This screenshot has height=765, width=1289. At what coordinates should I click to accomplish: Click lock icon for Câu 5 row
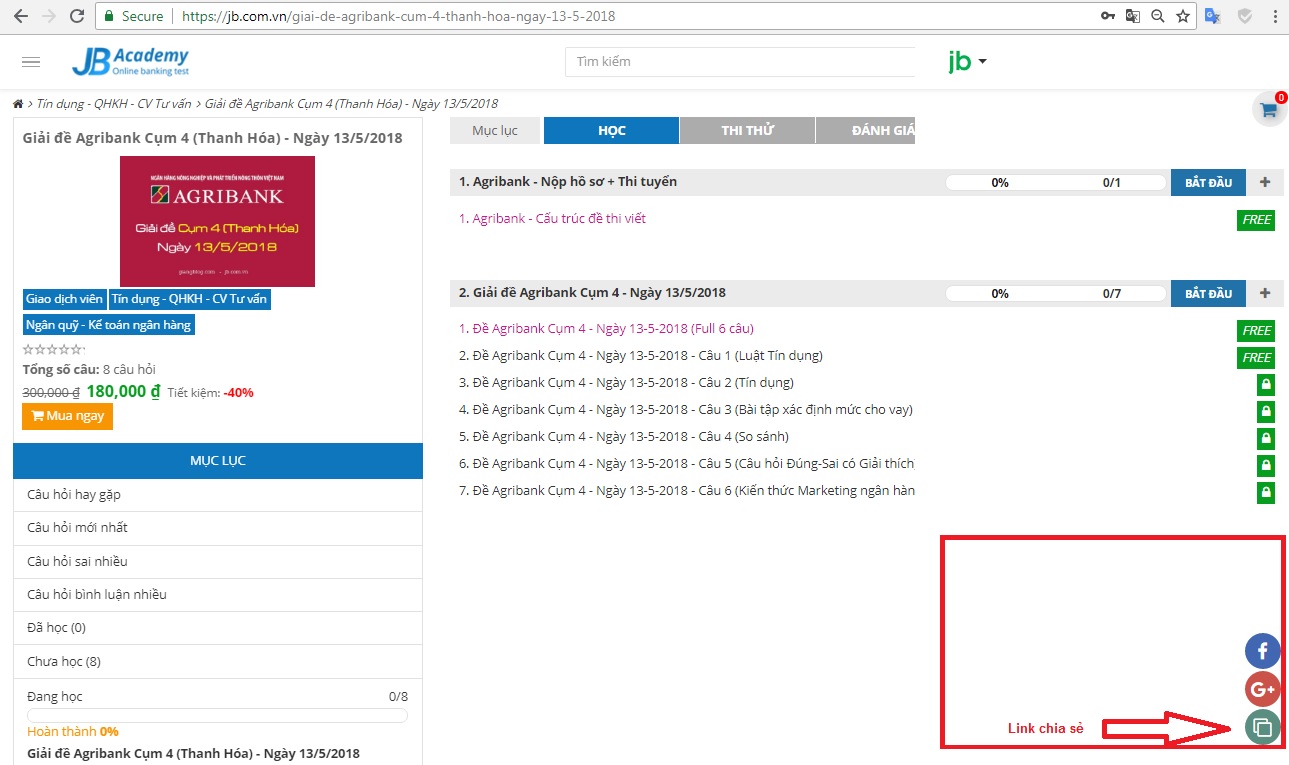point(1266,465)
